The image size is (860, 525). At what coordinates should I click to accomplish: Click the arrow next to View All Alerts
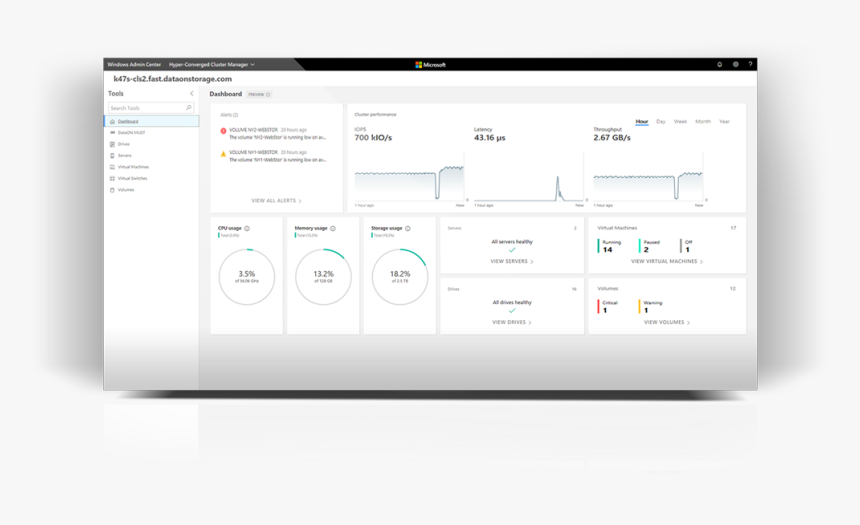click(300, 201)
